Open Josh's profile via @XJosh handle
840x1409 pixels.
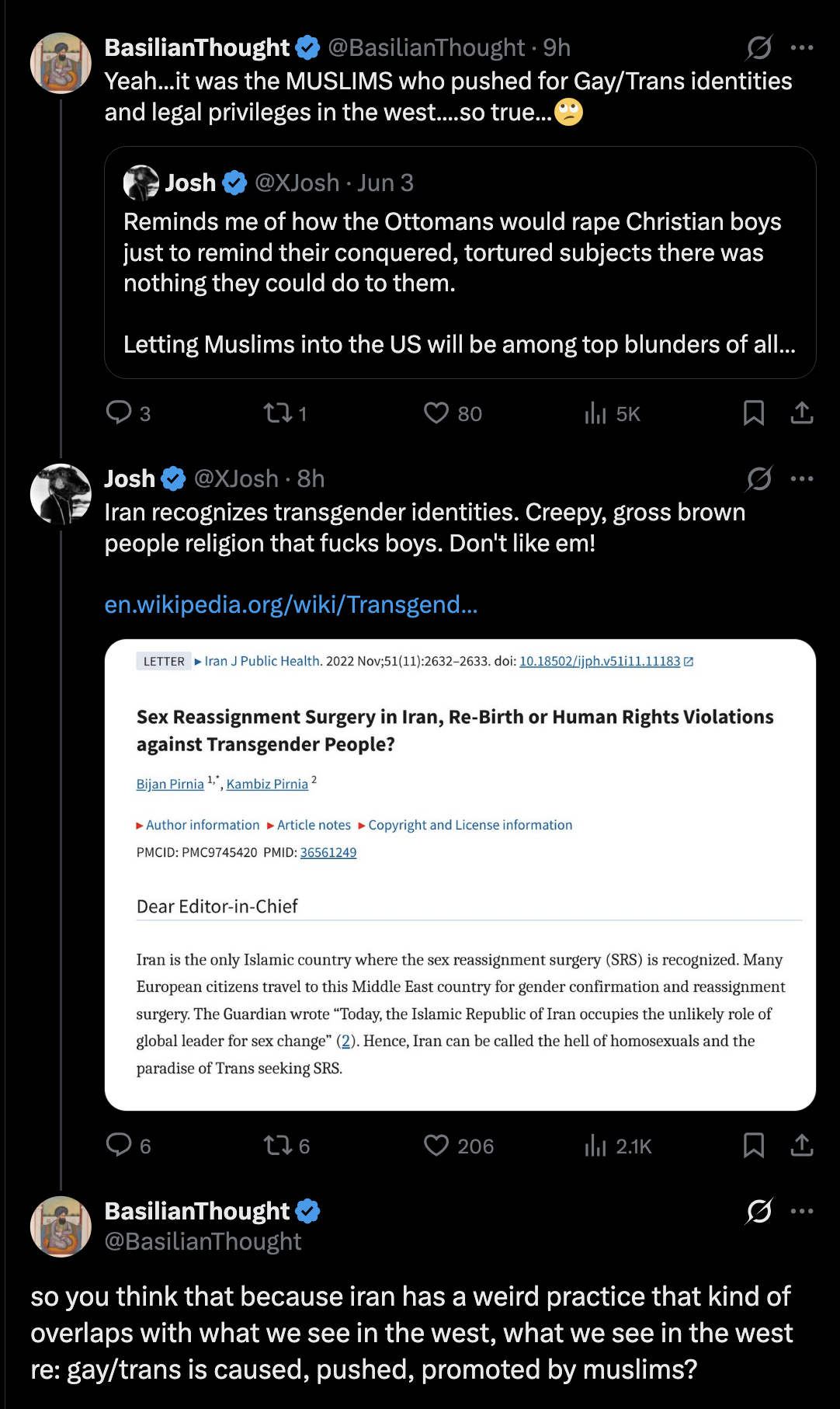(236, 478)
